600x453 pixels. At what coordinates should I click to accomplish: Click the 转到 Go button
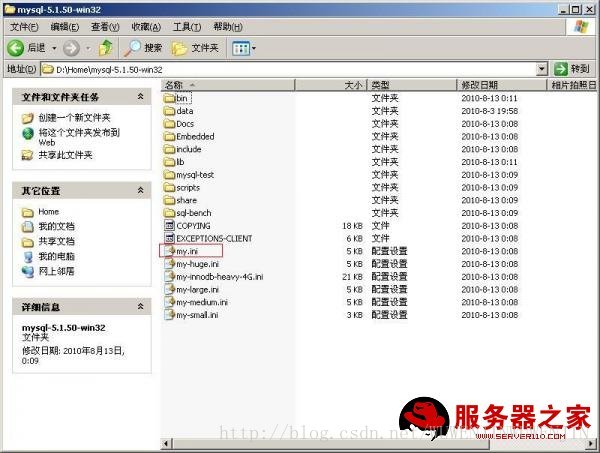pos(572,69)
